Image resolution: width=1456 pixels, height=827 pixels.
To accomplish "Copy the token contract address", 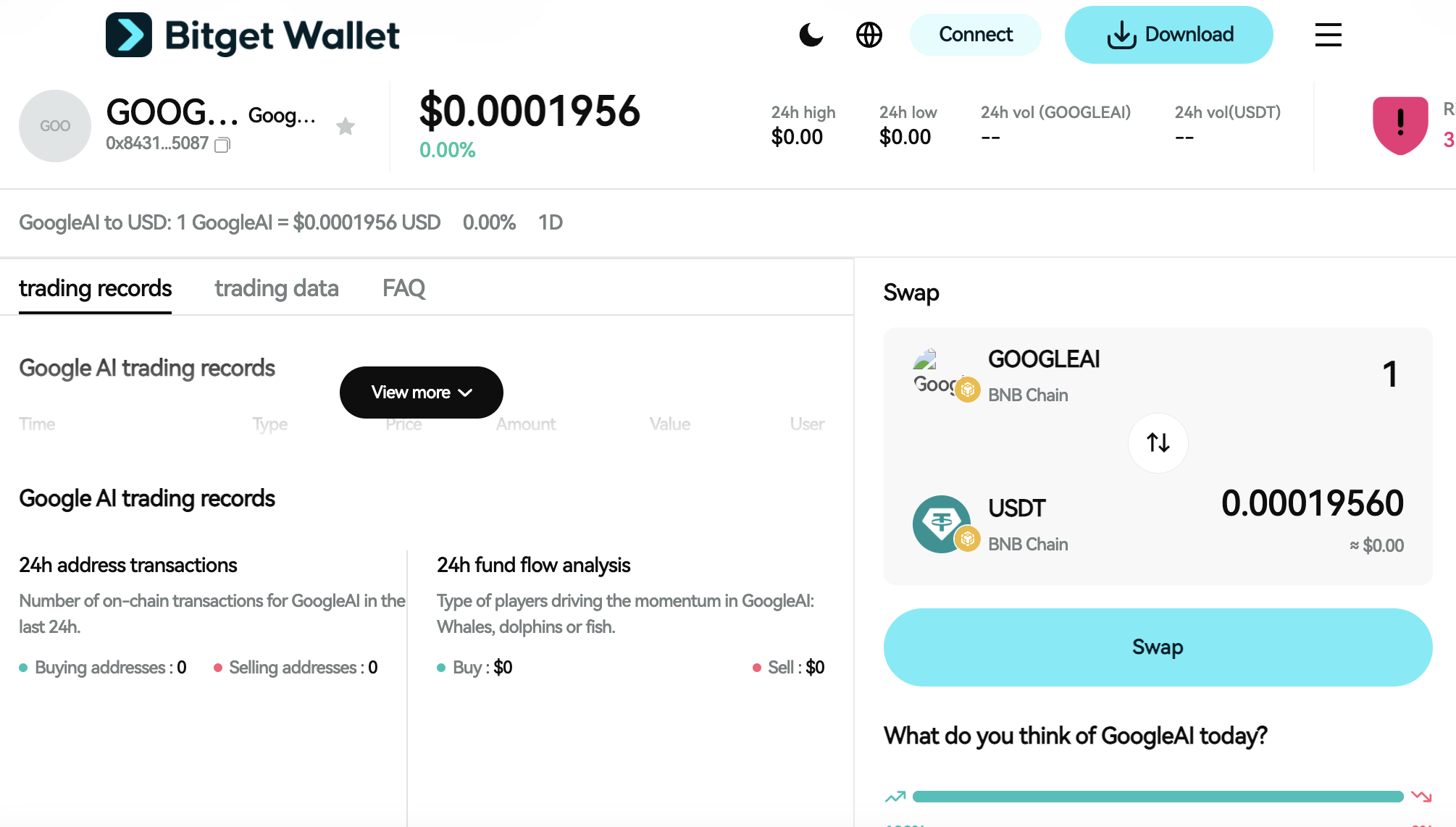I will click(222, 145).
